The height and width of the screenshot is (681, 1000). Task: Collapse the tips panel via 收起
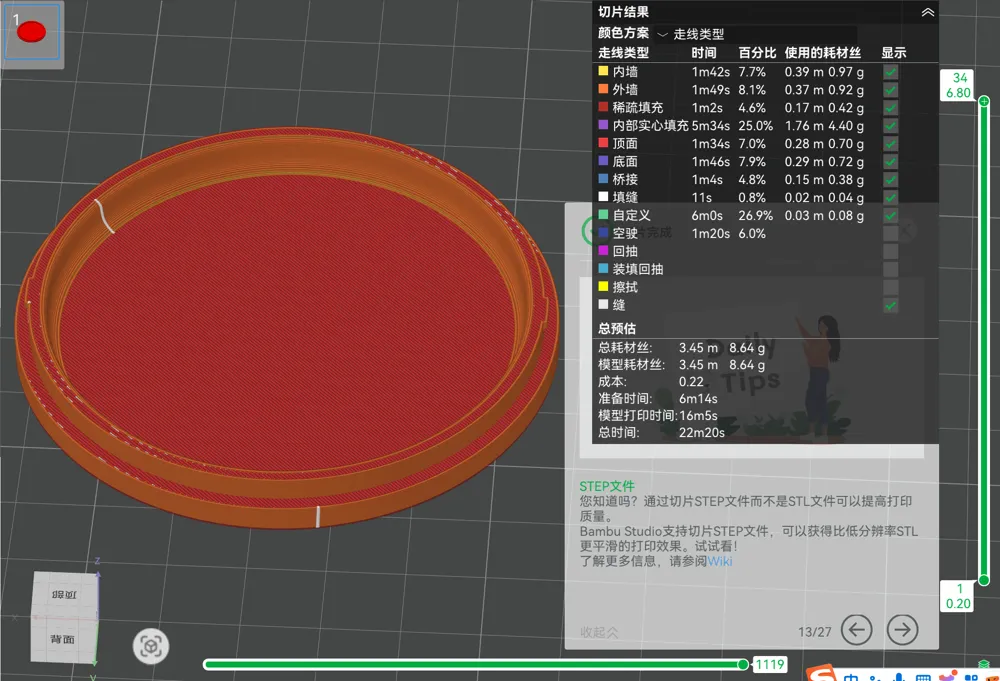pos(599,632)
